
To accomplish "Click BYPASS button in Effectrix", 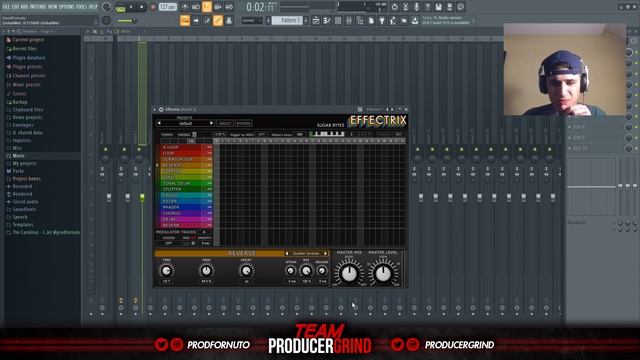I will (244, 123).
